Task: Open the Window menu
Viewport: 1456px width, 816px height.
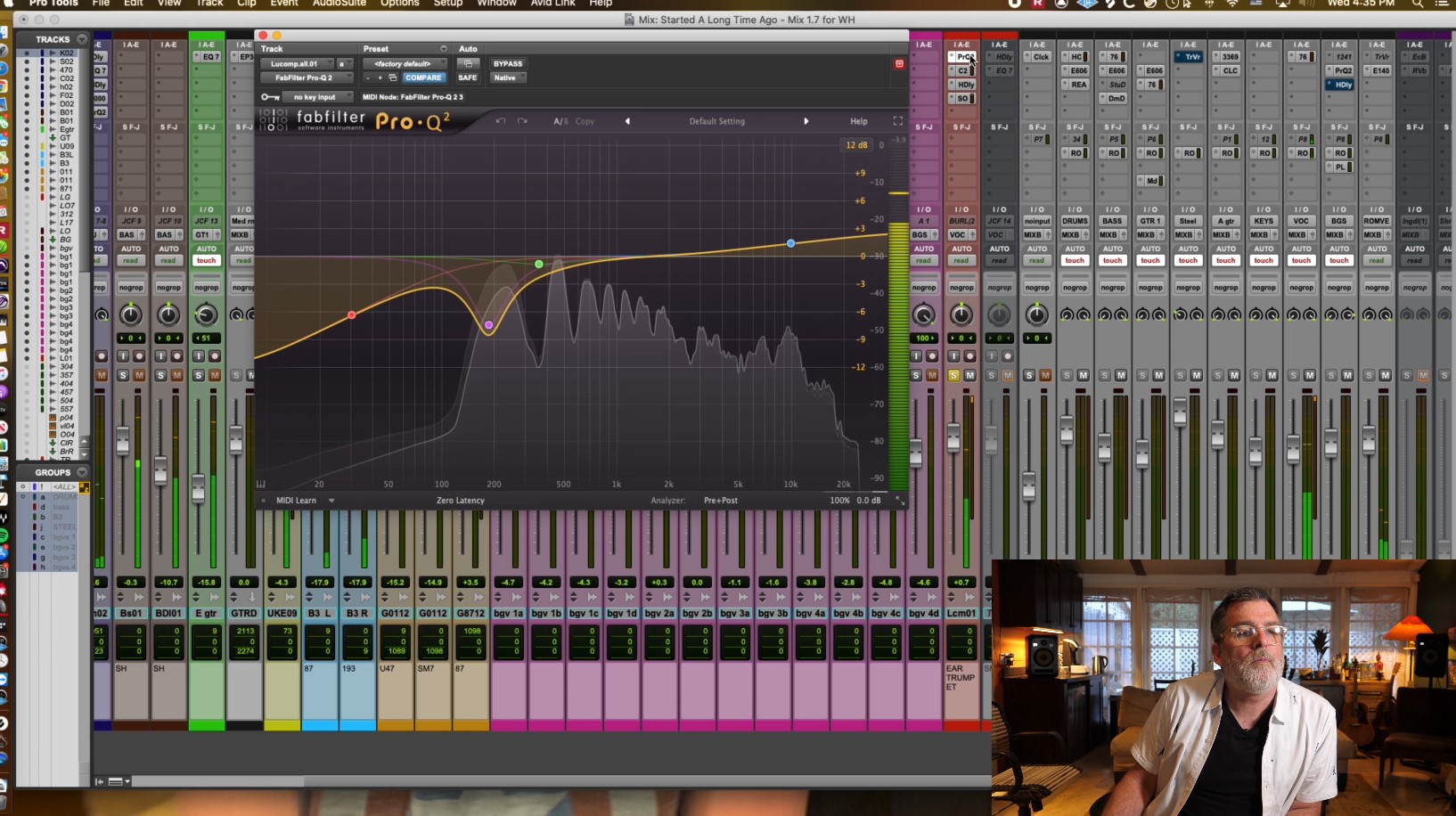Action: (496, 4)
